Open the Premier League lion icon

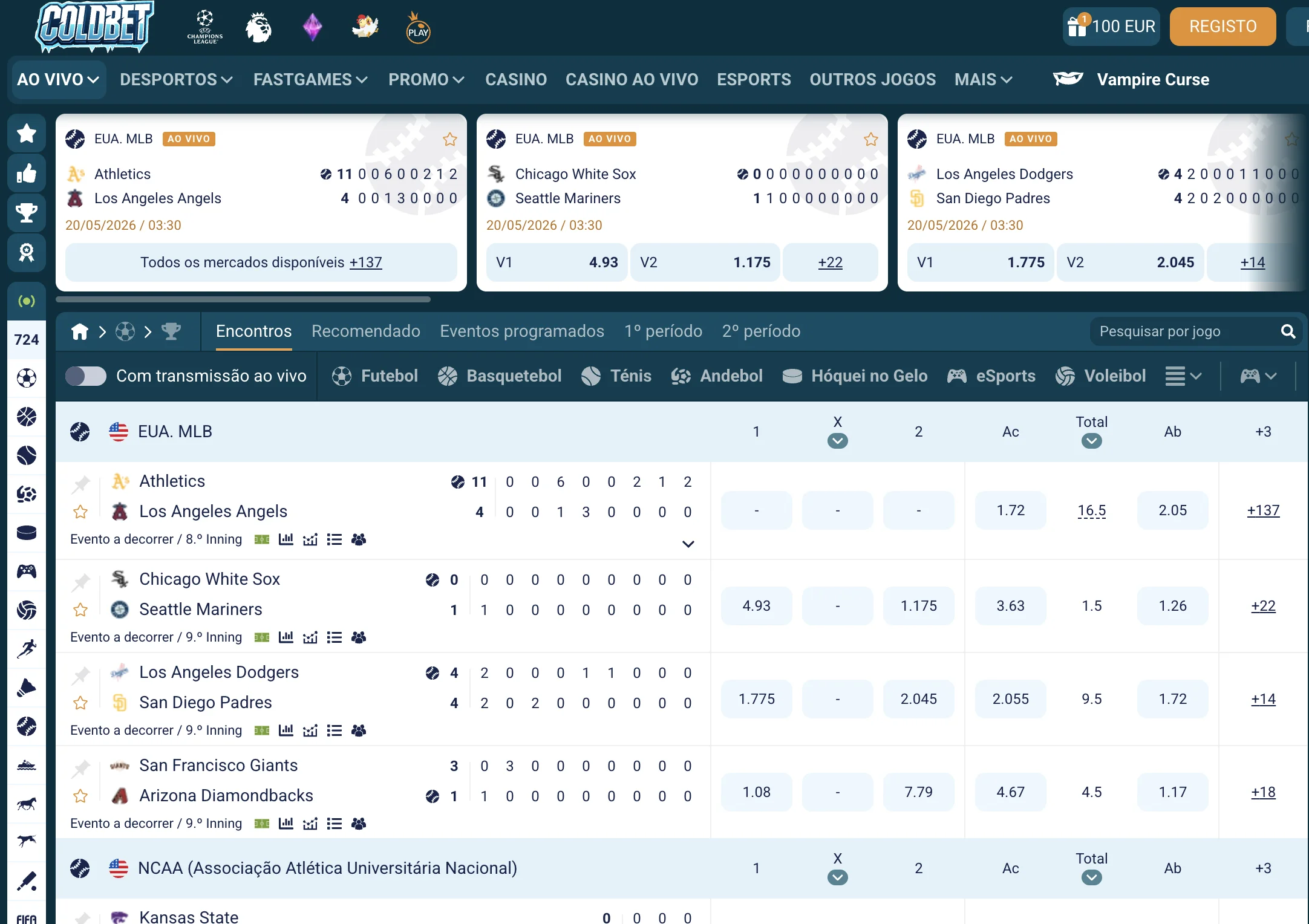point(258,27)
